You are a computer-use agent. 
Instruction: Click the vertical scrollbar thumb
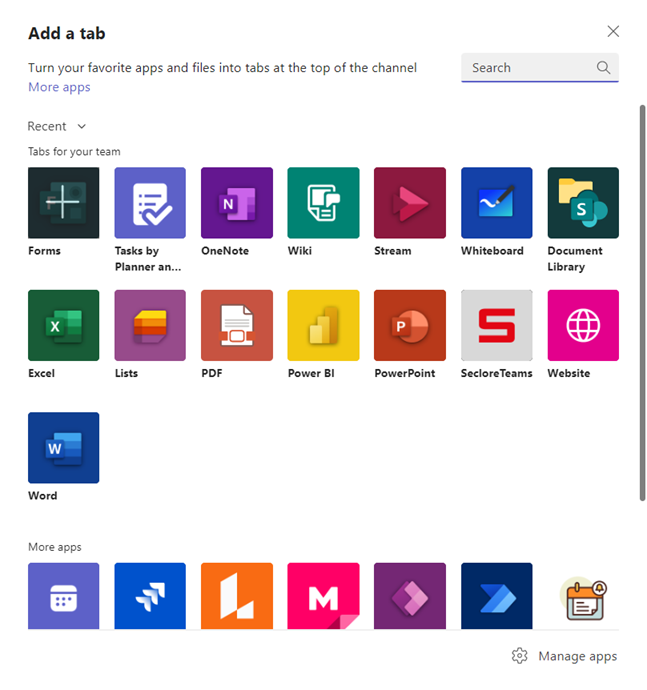[642, 303]
